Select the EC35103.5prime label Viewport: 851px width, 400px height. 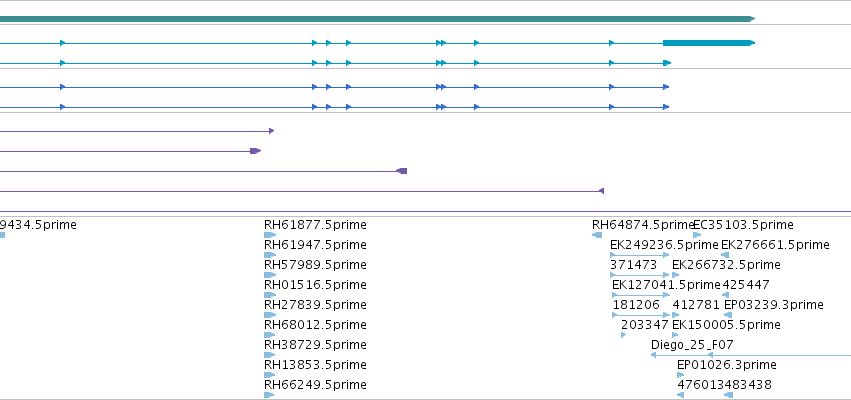743,225
